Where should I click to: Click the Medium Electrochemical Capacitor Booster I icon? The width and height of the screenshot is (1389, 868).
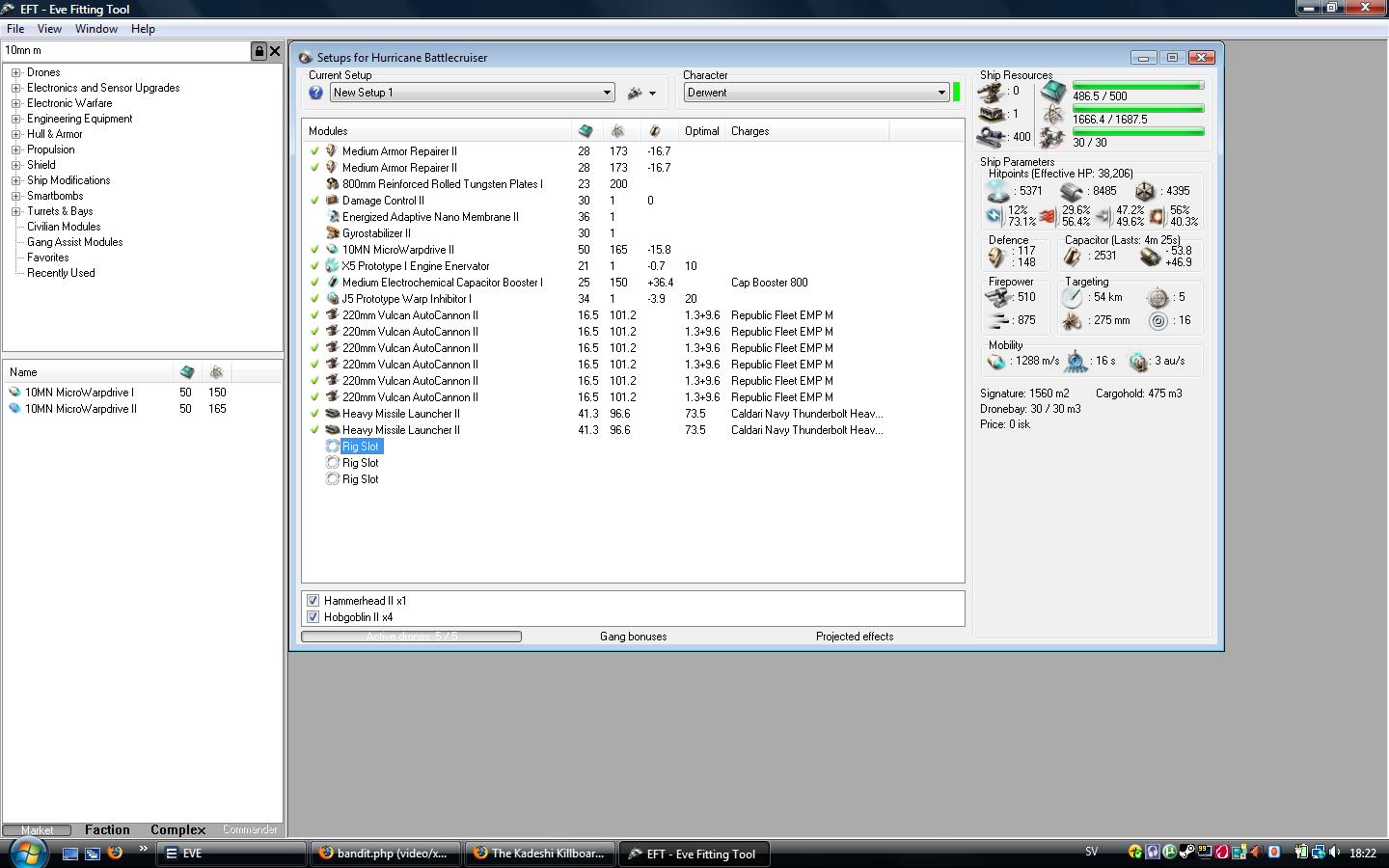332,283
